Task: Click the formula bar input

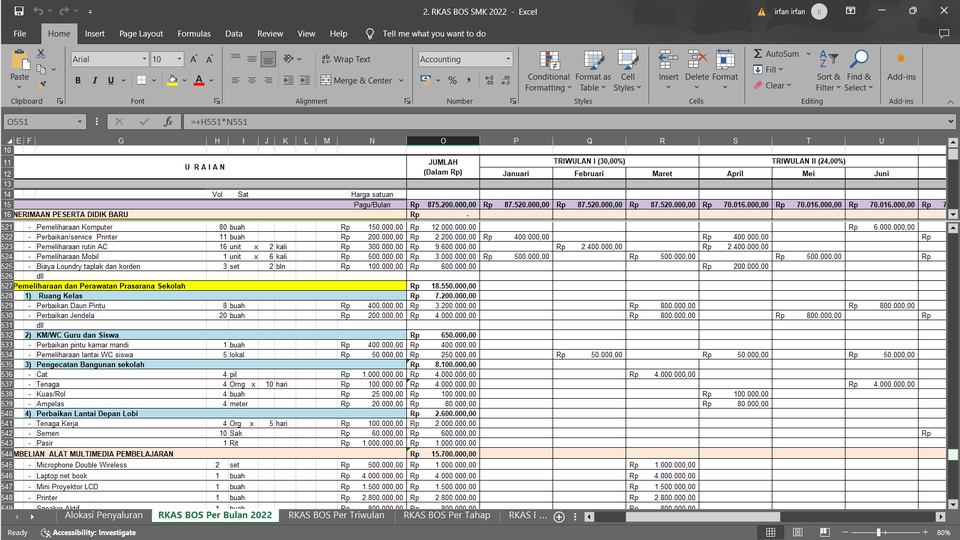Action: coord(564,122)
